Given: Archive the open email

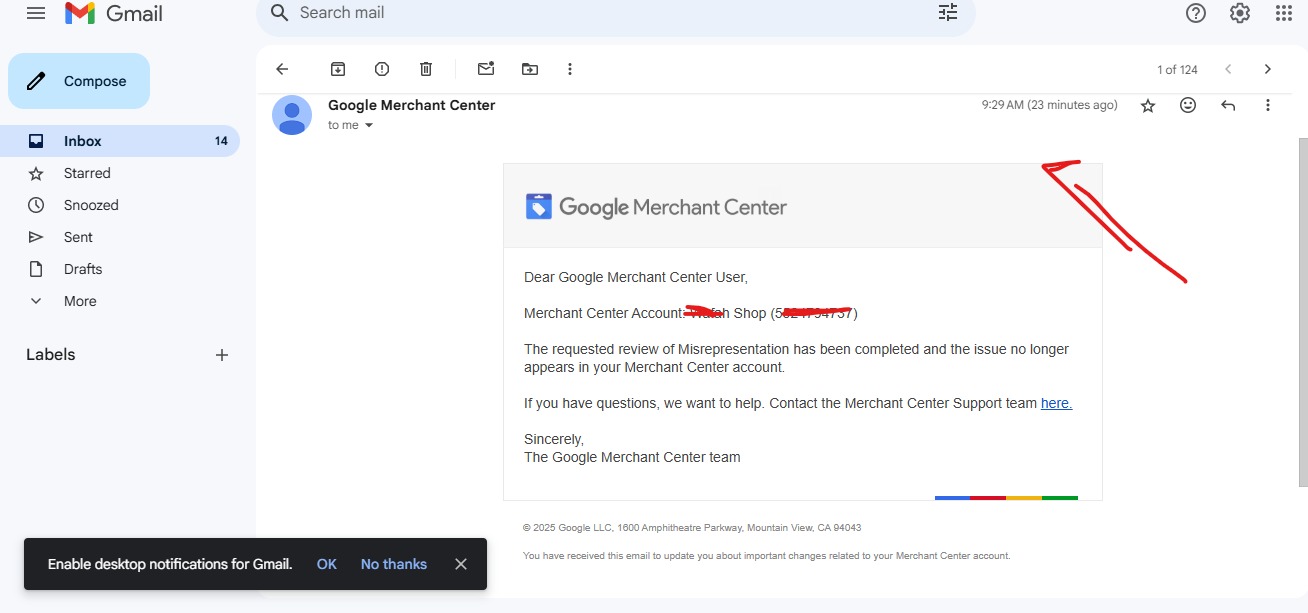Looking at the screenshot, I should click(338, 69).
